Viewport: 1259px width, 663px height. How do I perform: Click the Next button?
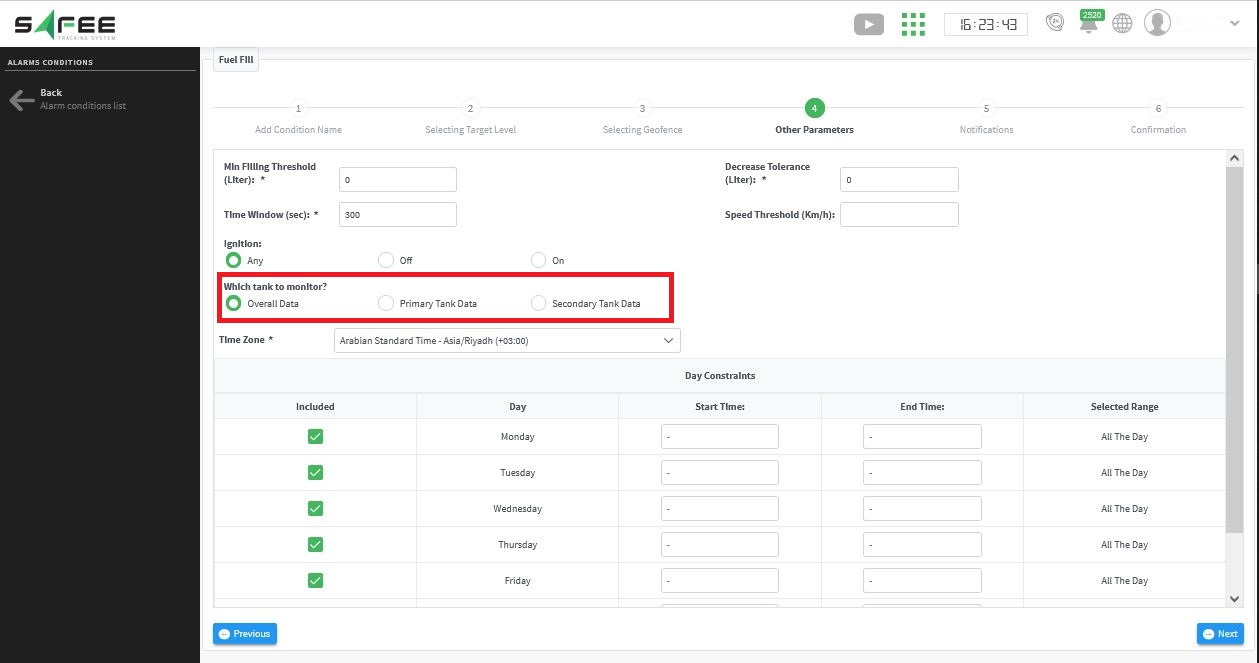pos(1220,634)
